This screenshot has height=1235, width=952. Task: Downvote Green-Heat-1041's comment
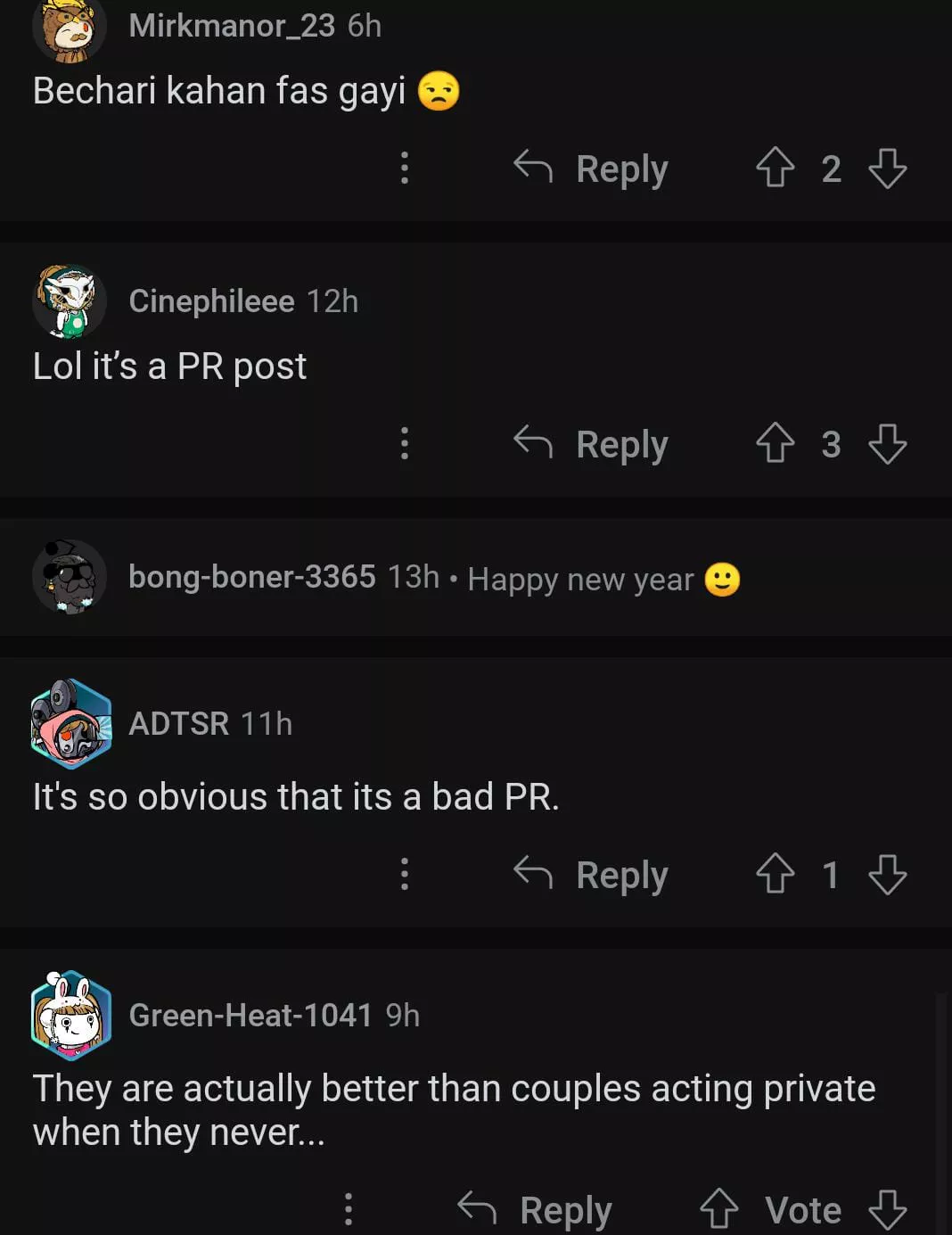(887, 1209)
